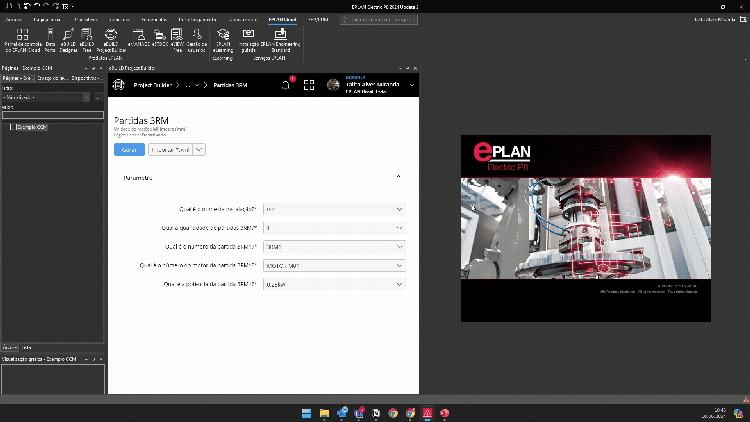
Task: Click the notification bell in Project Builder
Action: click(x=286, y=85)
